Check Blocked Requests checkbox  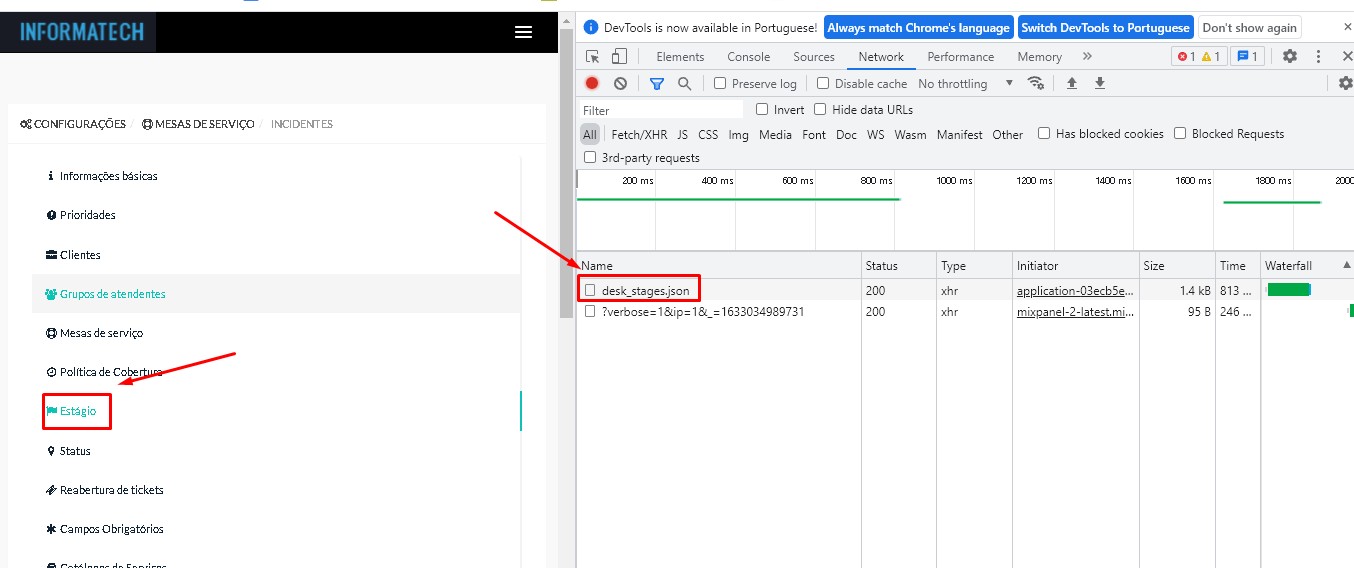[x=1180, y=133]
